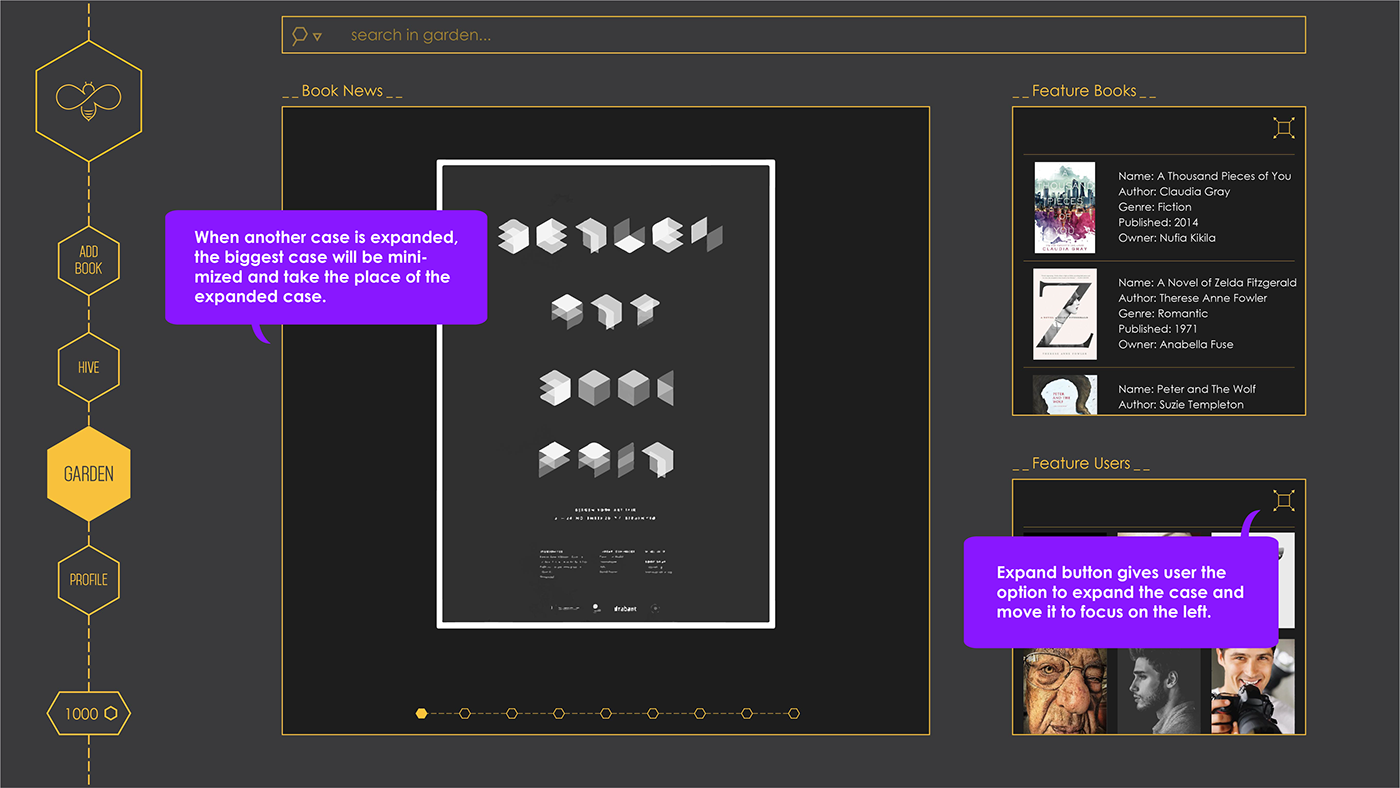
Task: Select the first filled pagination hexagon
Action: (422, 713)
